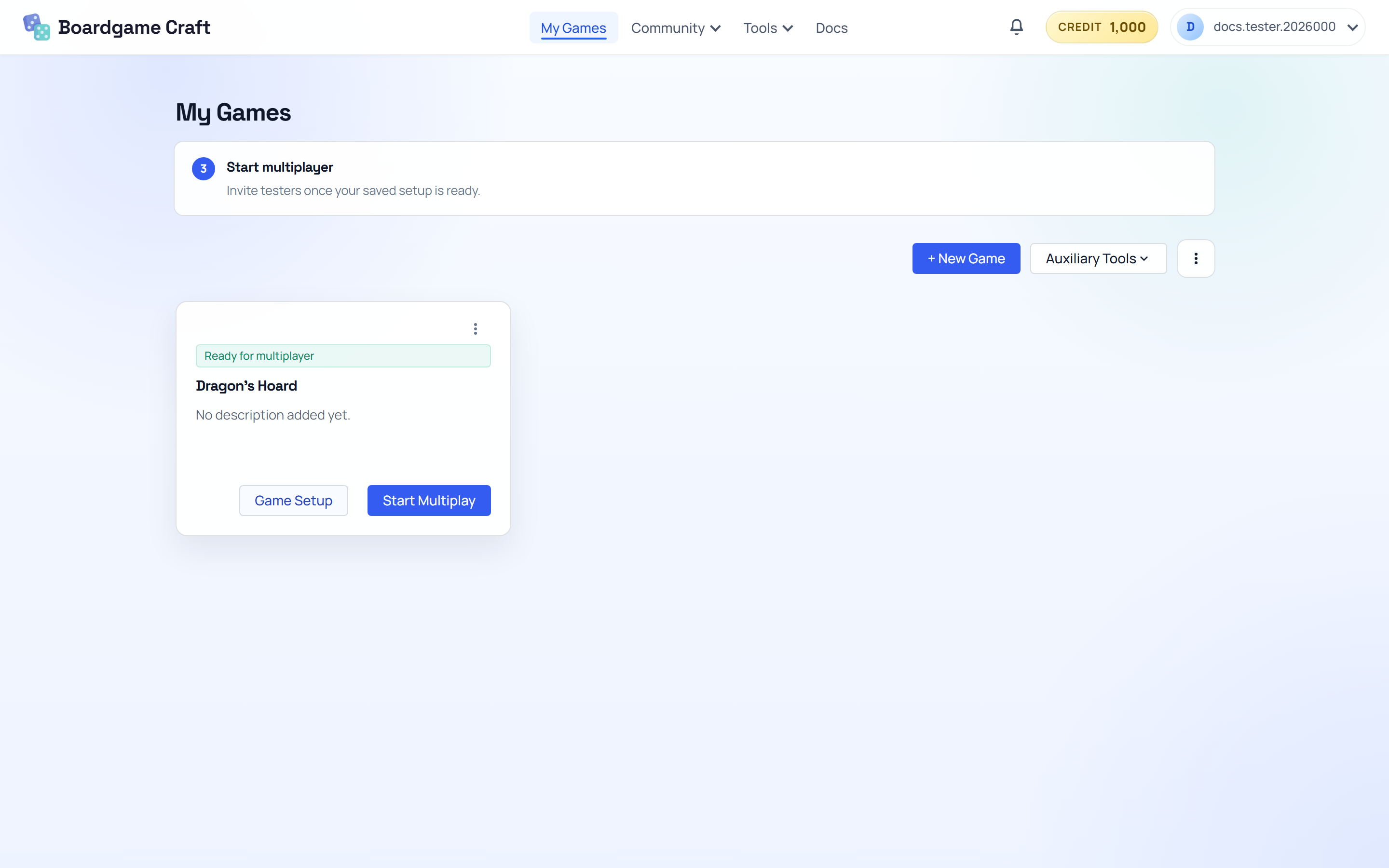Open the Auxiliary Tools dropdown
The image size is (1389, 868).
click(x=1098, y=258)
